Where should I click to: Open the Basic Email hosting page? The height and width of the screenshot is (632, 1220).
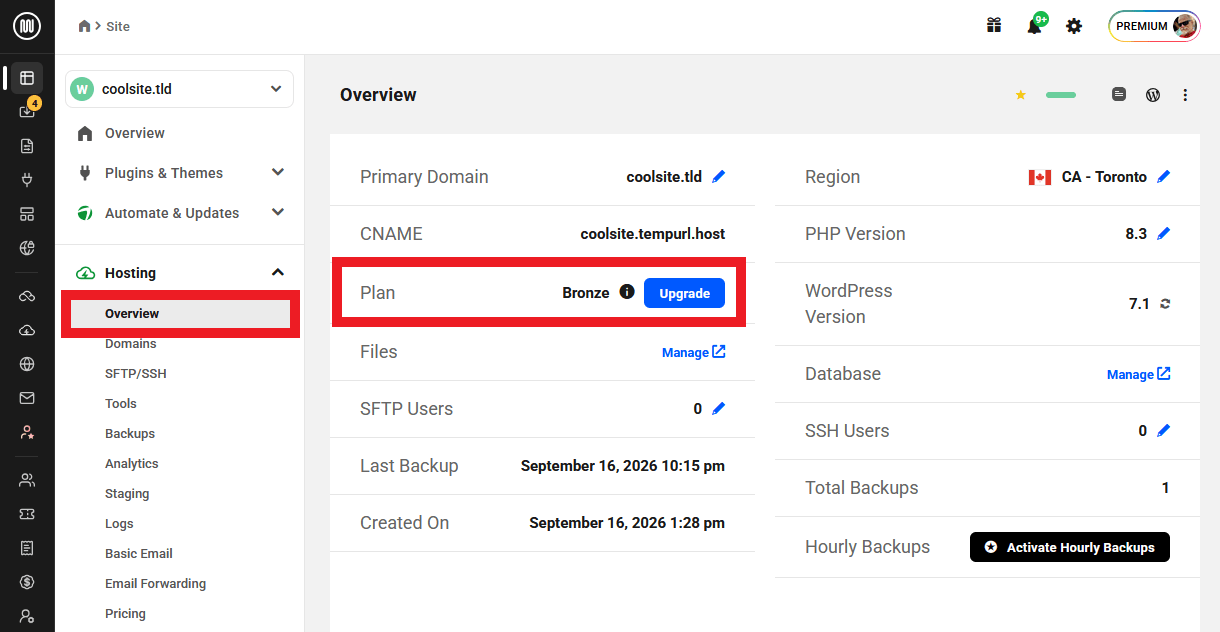click(x=138, y=554)
